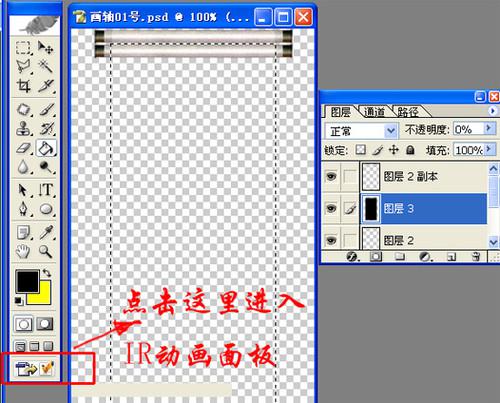Select the Healing/Patch tool
Viewport: 500px width, 403px height.
coord(23,110)
